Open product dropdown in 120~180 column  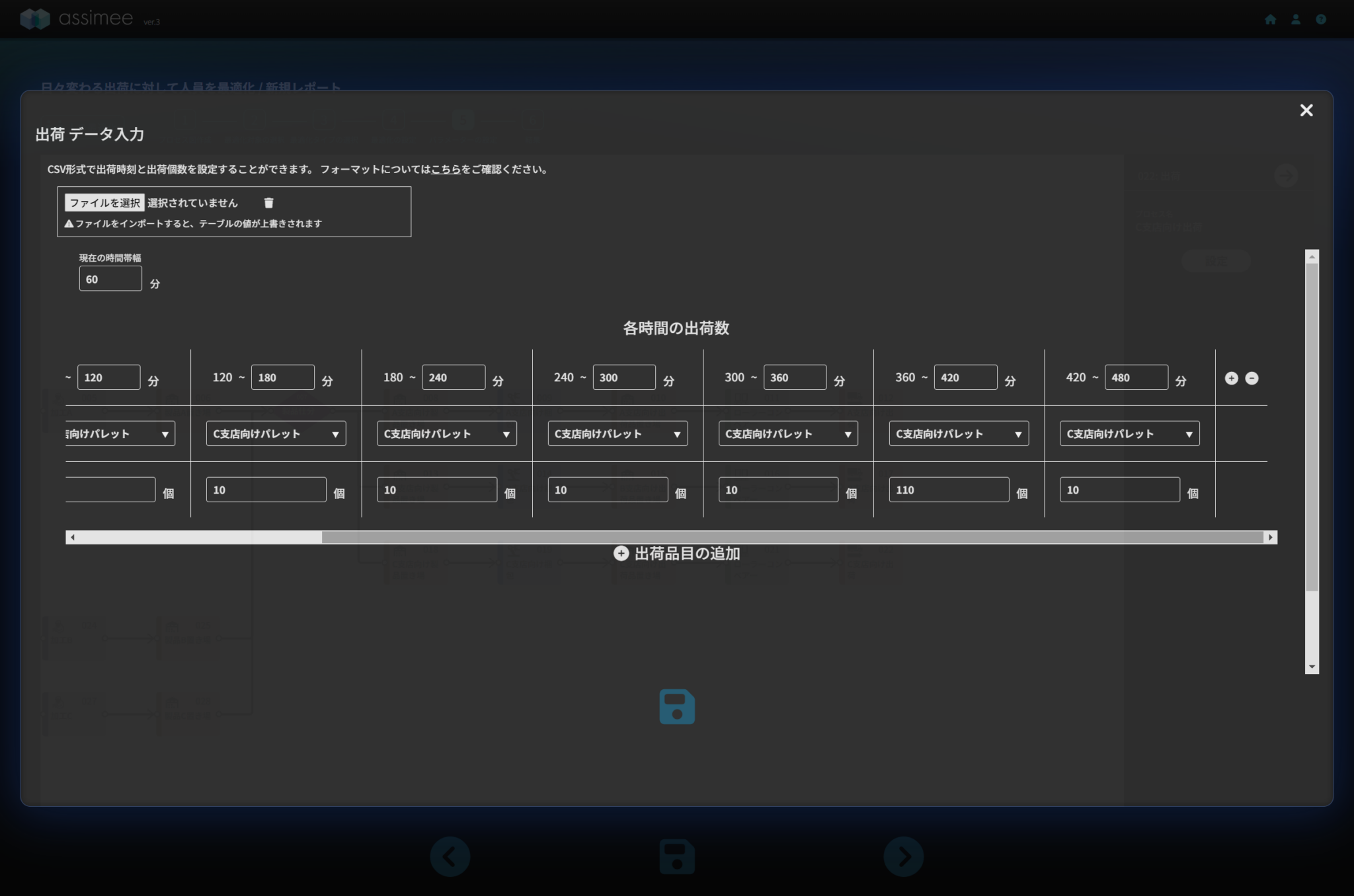coord(276,434)
